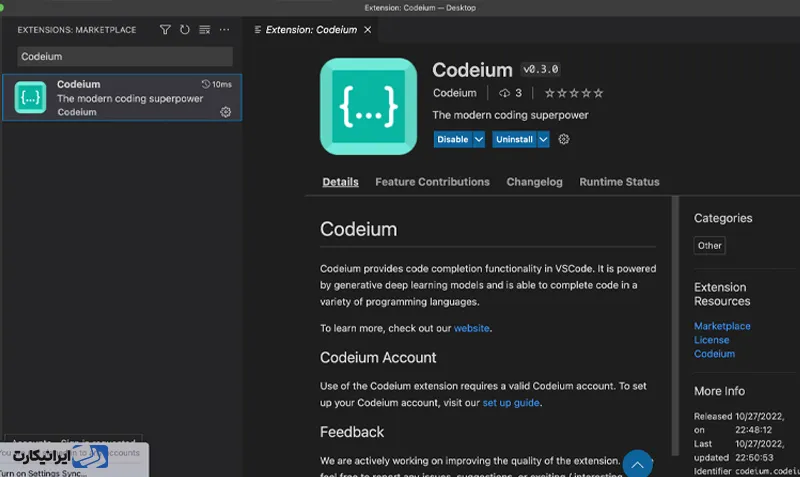Viewport: 800px width, 477px height.
Task: Open the set up guide link
Action: point(511,403)
